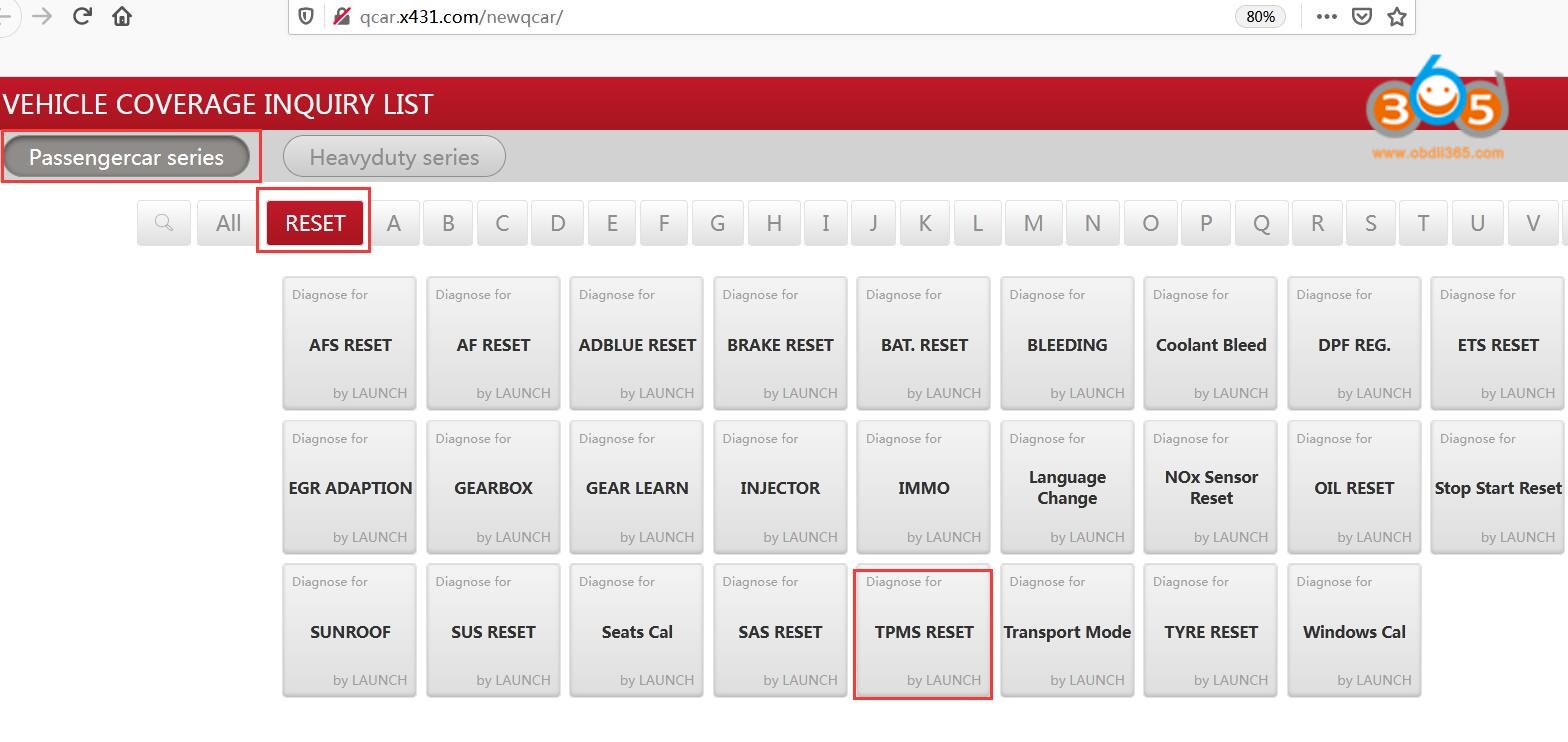Filter brands by letter U

click(1477, 223)
